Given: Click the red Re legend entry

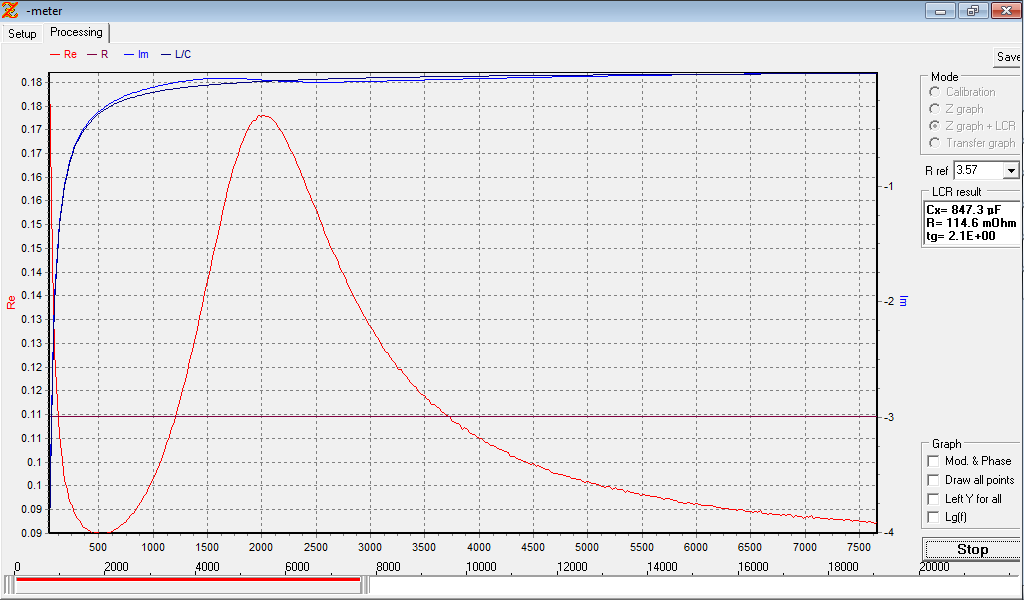Looking at the screenshot, I should (x=63, y=54).
